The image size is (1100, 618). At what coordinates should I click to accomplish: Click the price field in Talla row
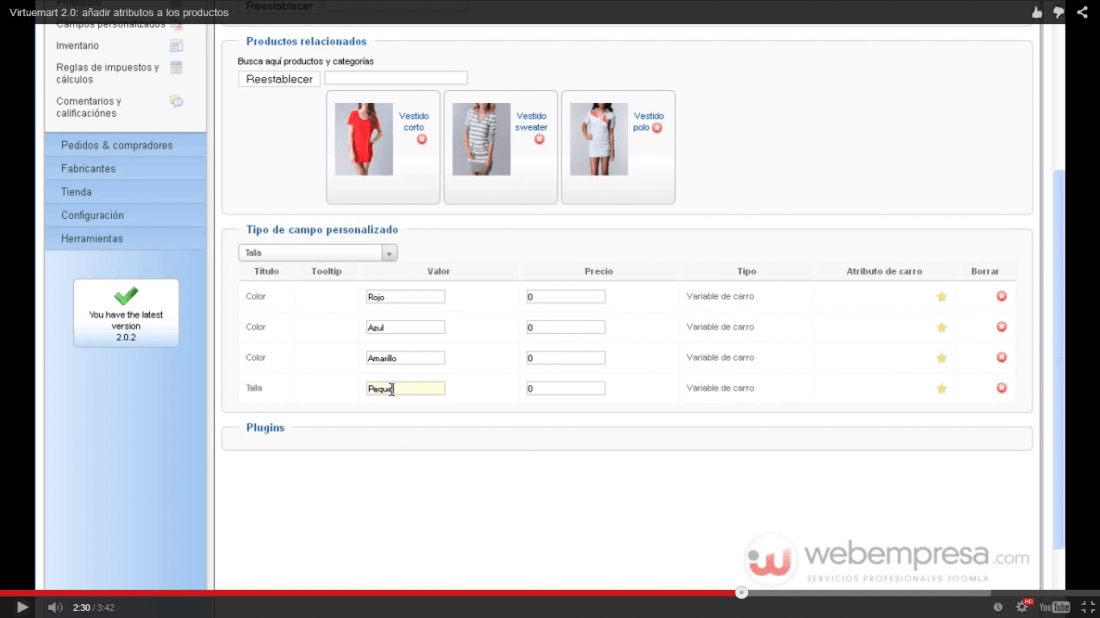point(565,388)
